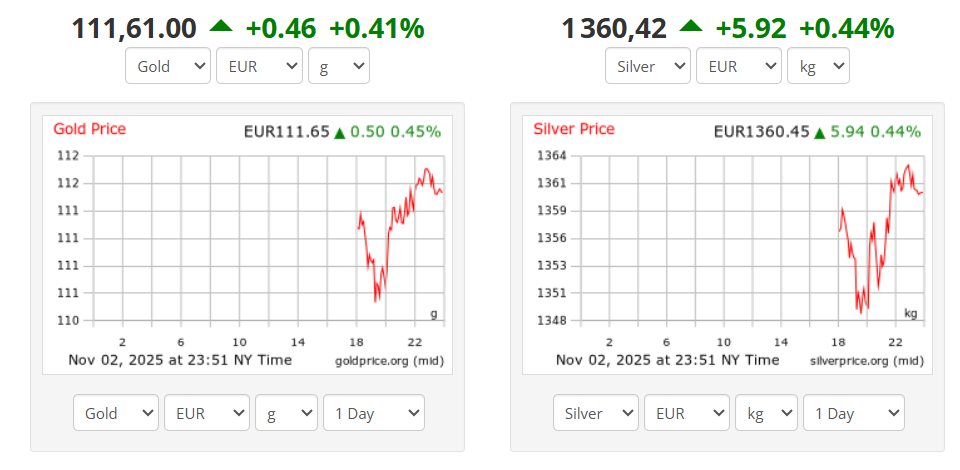Click the green up arrow beside 111,61.00

[220, 27]
